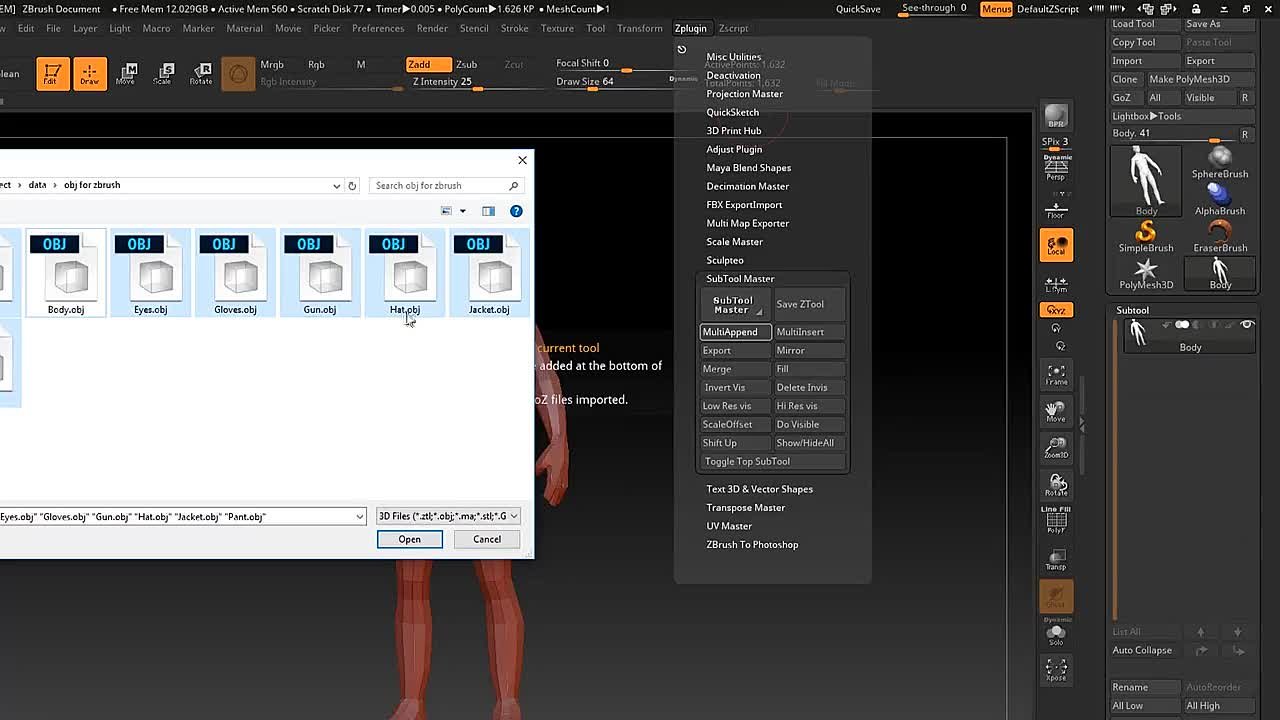Toggle Body subtool eye visibility

1247,325
